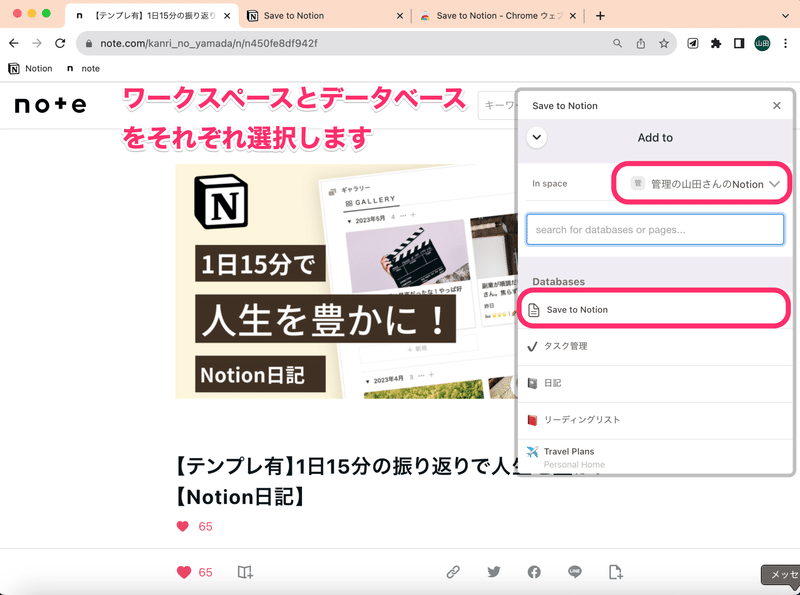Screen dimensions: 800x595
Task: Share the article on Facebook
Action: pos(534,572)
